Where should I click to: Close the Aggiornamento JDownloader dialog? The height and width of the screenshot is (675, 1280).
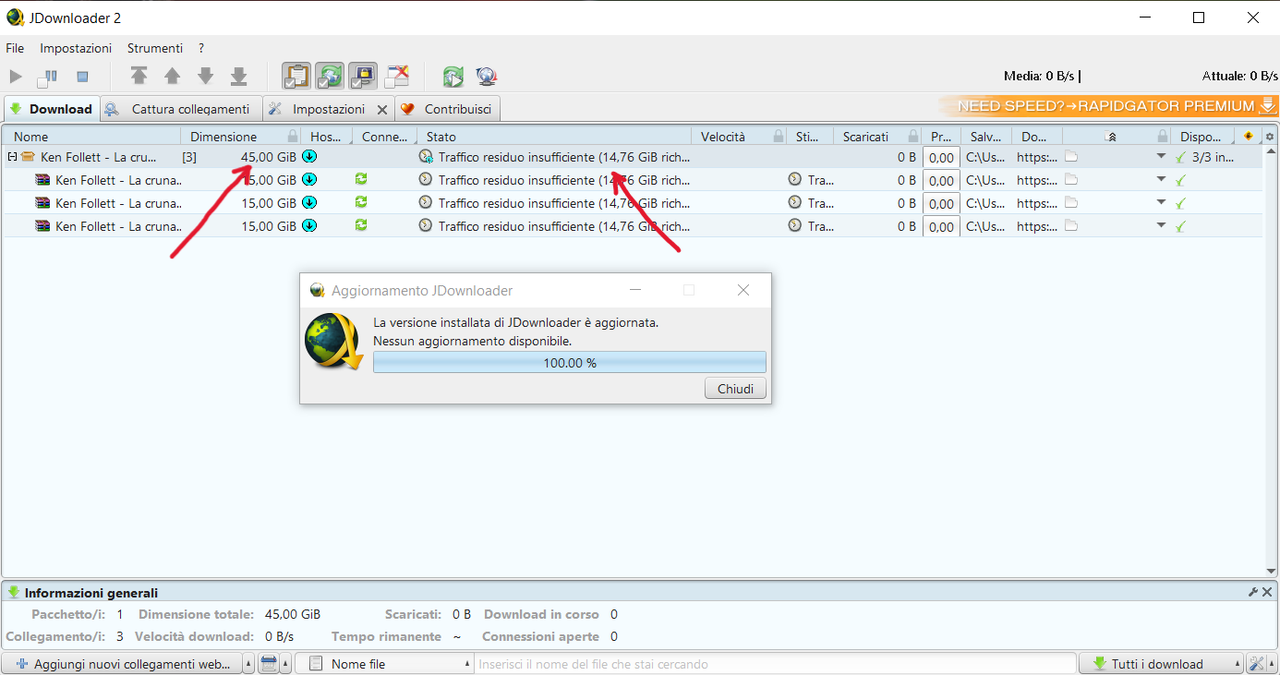743,290
